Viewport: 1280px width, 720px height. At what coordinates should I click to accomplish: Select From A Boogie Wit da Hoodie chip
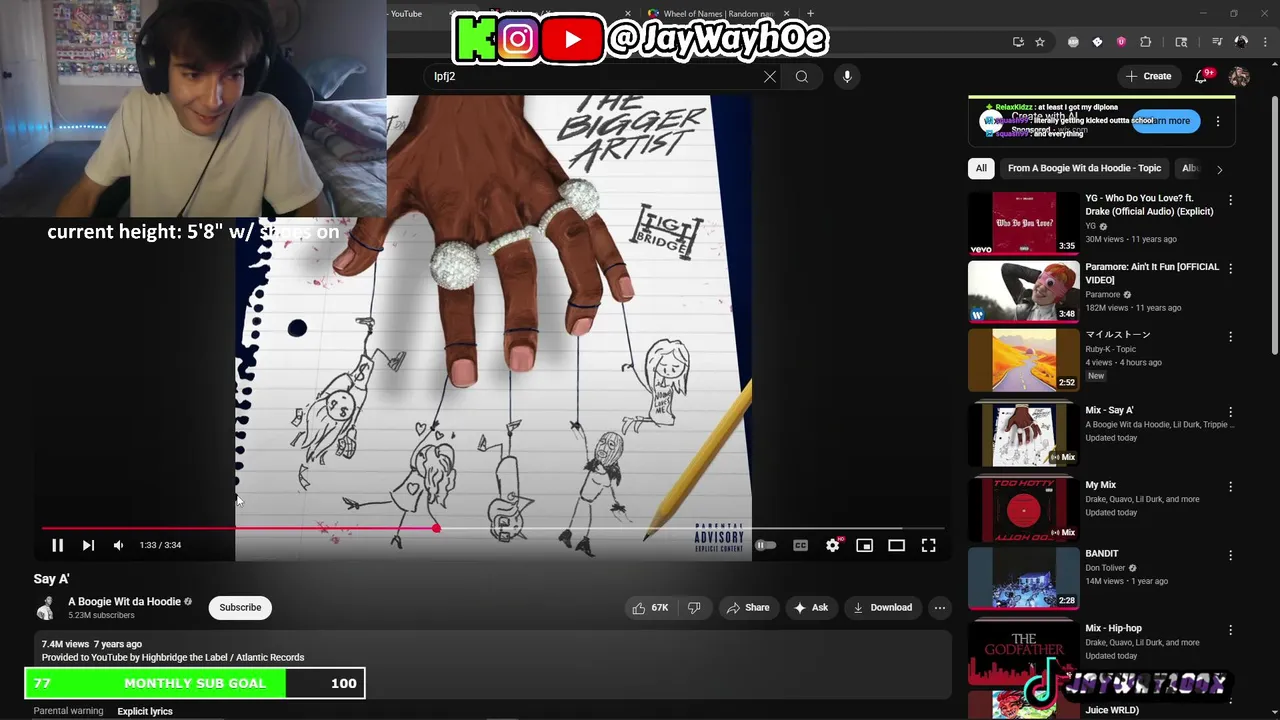click(x=1084, y=168)
